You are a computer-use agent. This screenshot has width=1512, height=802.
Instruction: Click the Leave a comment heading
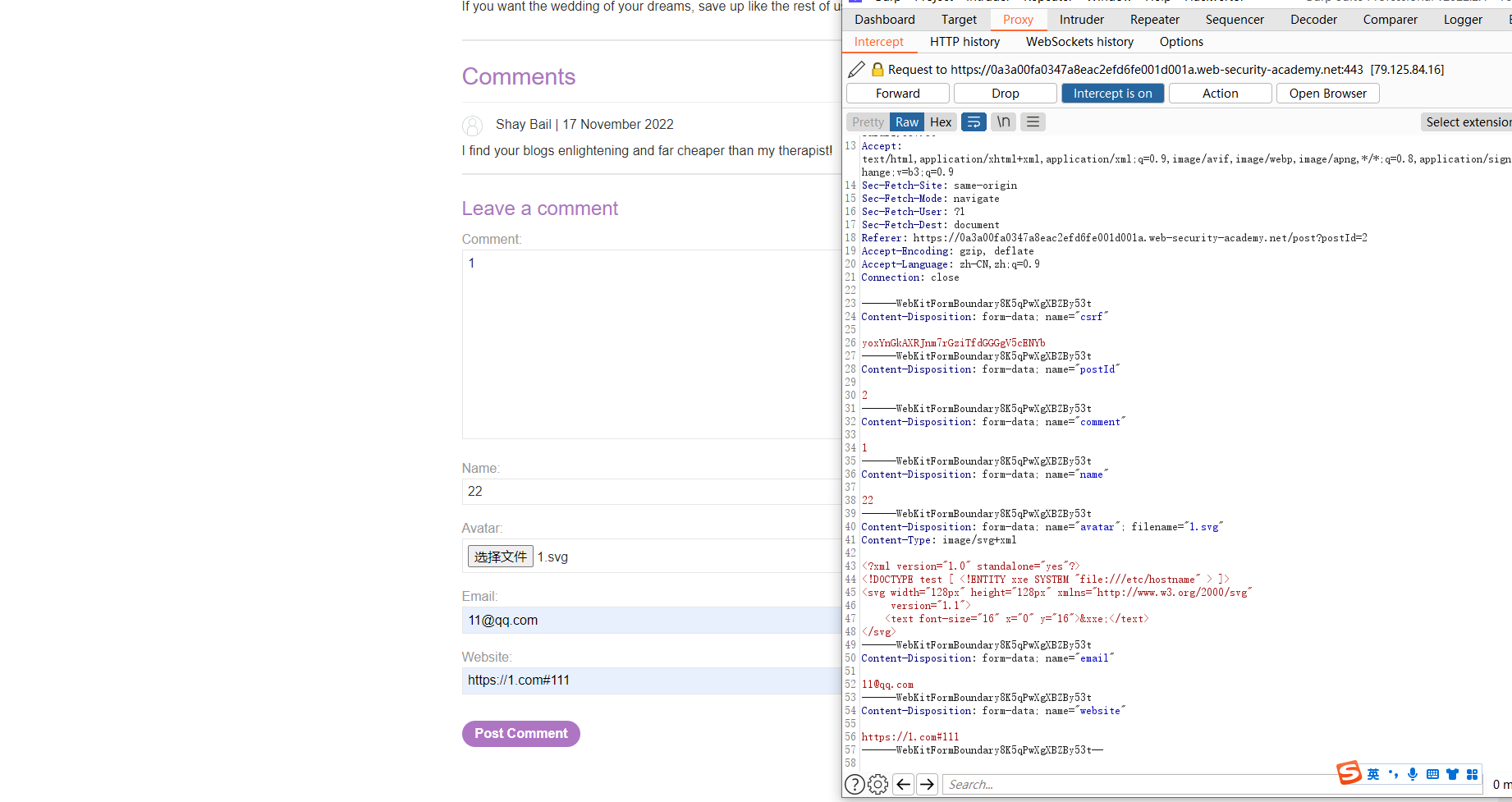(x=539, y=209)
